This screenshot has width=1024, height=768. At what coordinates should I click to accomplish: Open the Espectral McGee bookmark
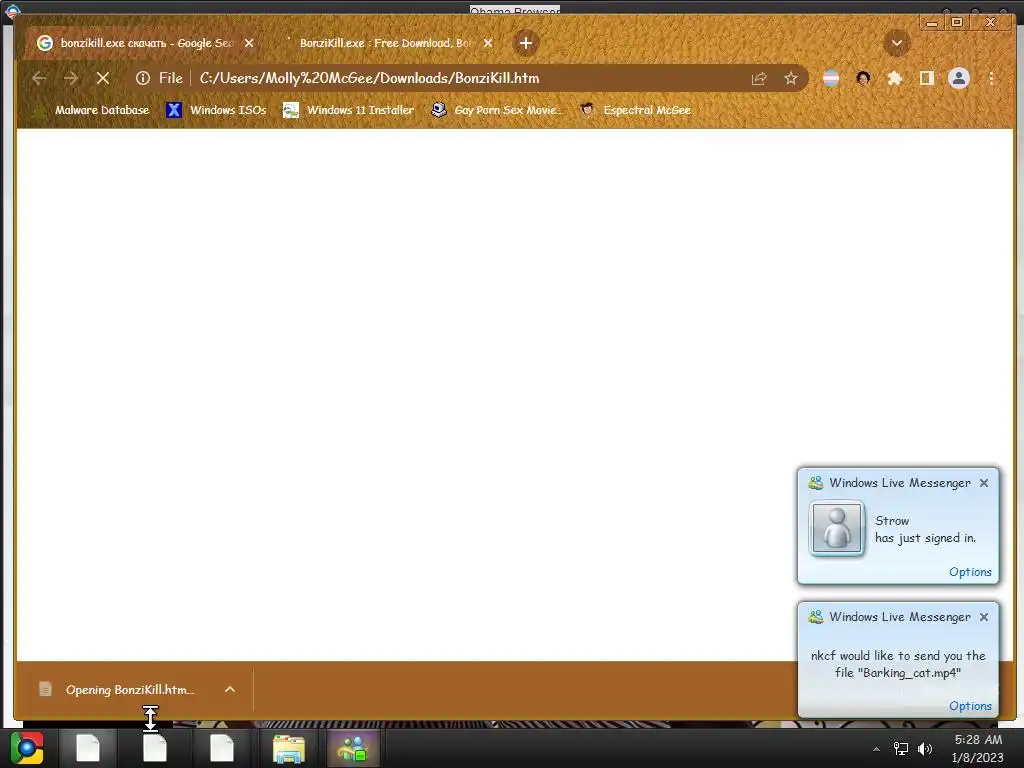pos(635,110)
